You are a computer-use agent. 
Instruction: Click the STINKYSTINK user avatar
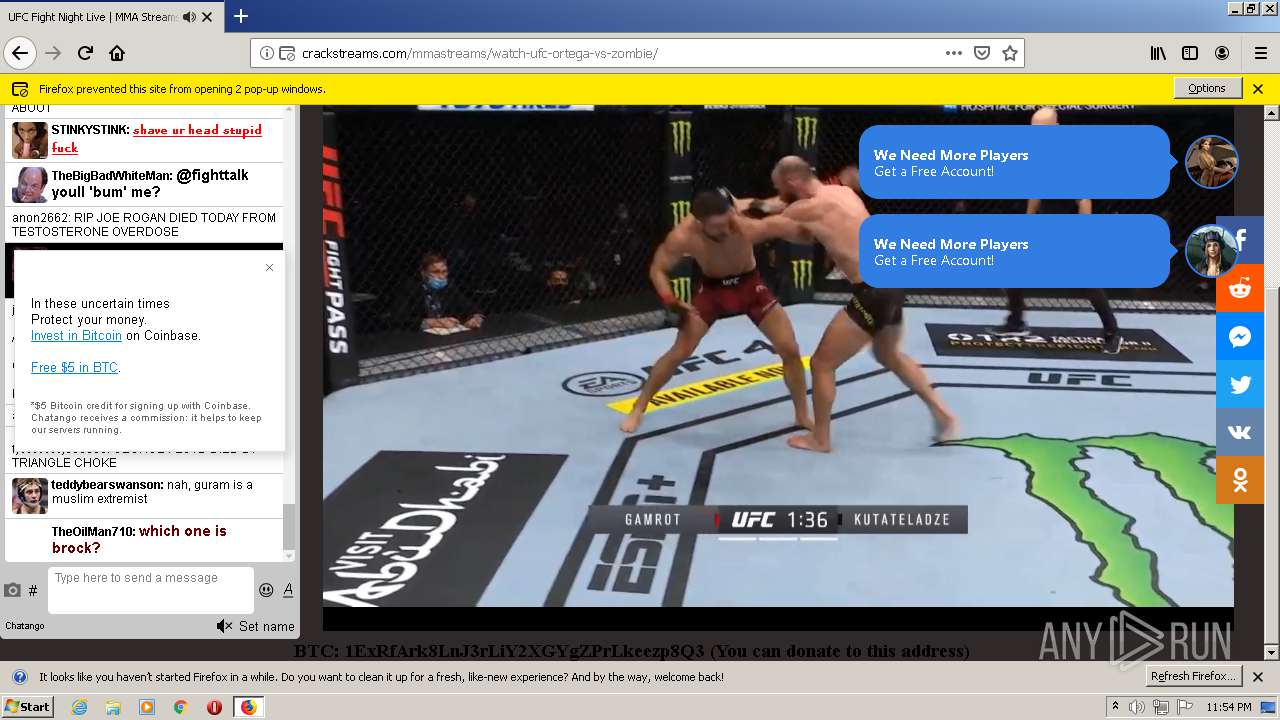30,140
